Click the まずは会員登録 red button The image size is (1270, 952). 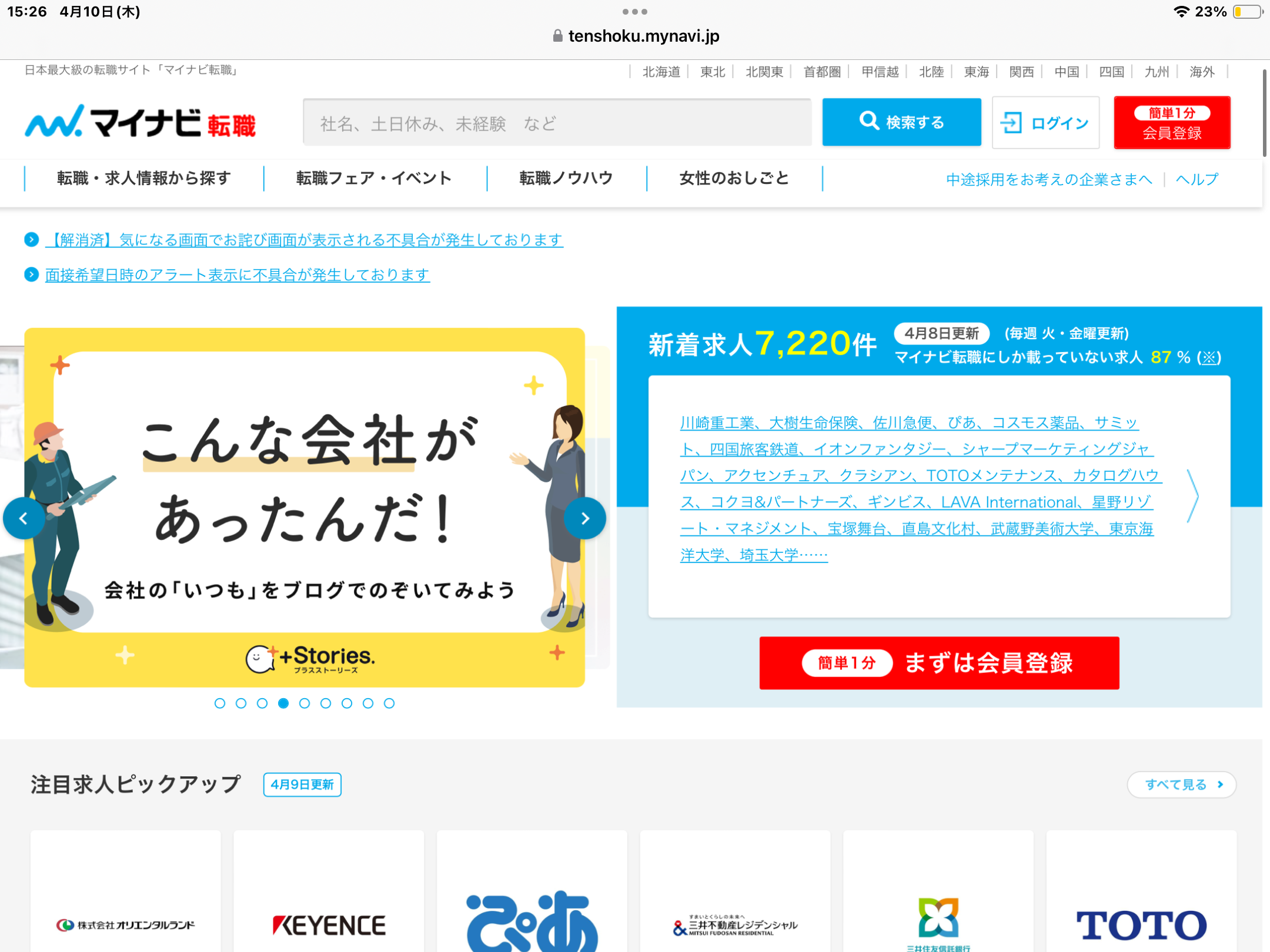(939, 663)
